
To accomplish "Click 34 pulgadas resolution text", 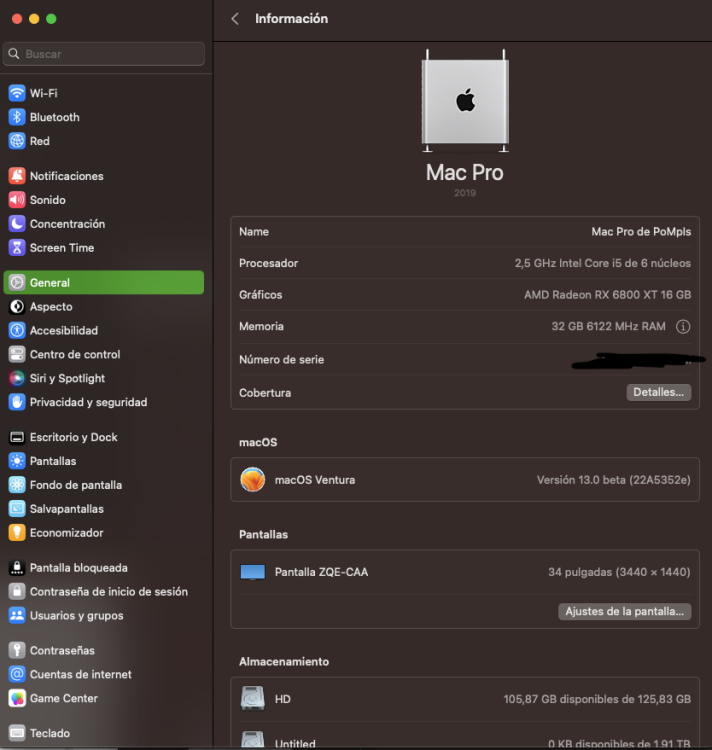I will click(619, 572).
